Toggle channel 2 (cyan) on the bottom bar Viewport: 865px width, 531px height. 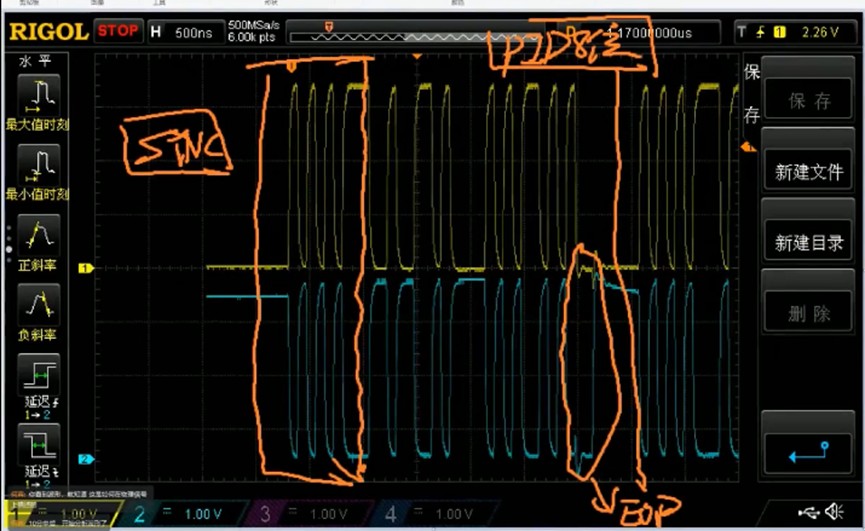[x=180, y=514]
